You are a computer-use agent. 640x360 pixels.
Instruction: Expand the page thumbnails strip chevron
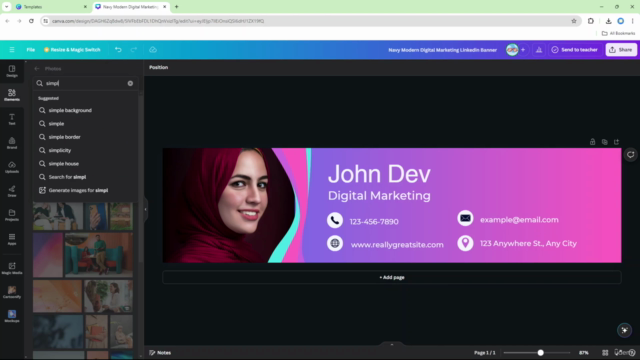coord(392,344)
